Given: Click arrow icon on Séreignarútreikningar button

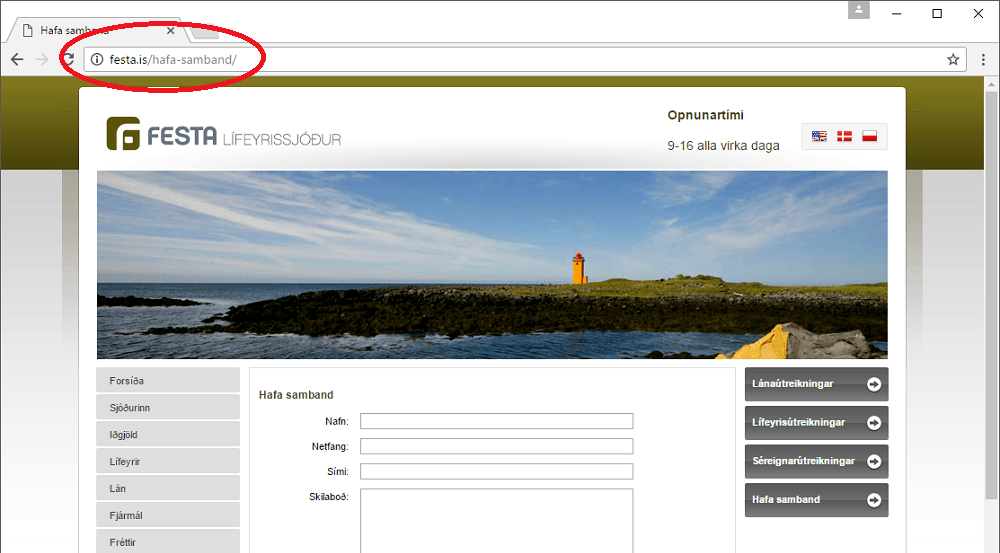Looking at the screenshot, I should 874,461.
